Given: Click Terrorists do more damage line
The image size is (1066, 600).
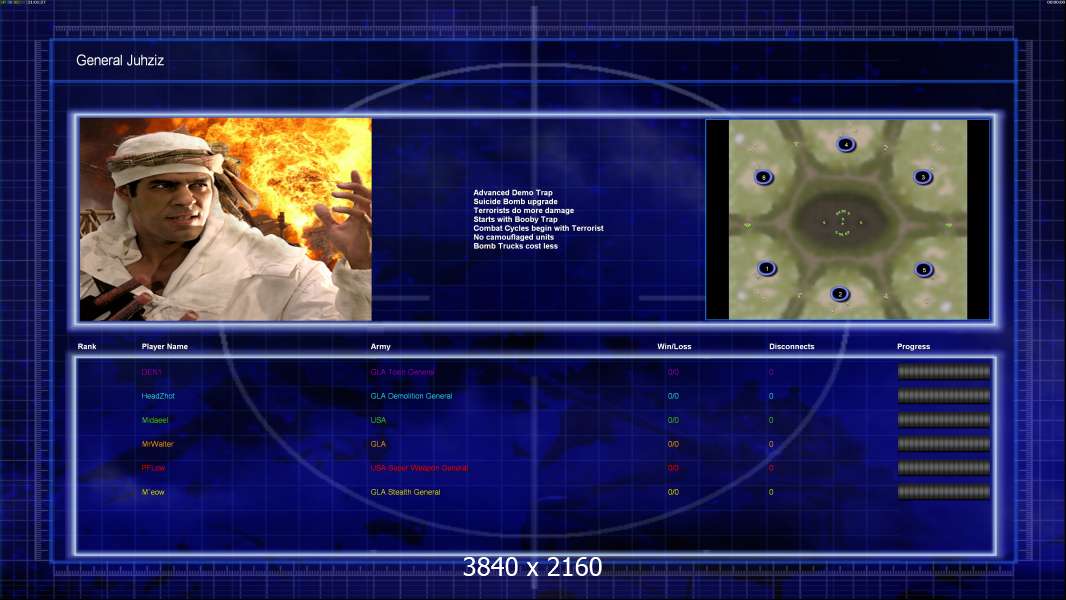Looking at the screenshot, I should pyautogui.click(x=523, y=211).
